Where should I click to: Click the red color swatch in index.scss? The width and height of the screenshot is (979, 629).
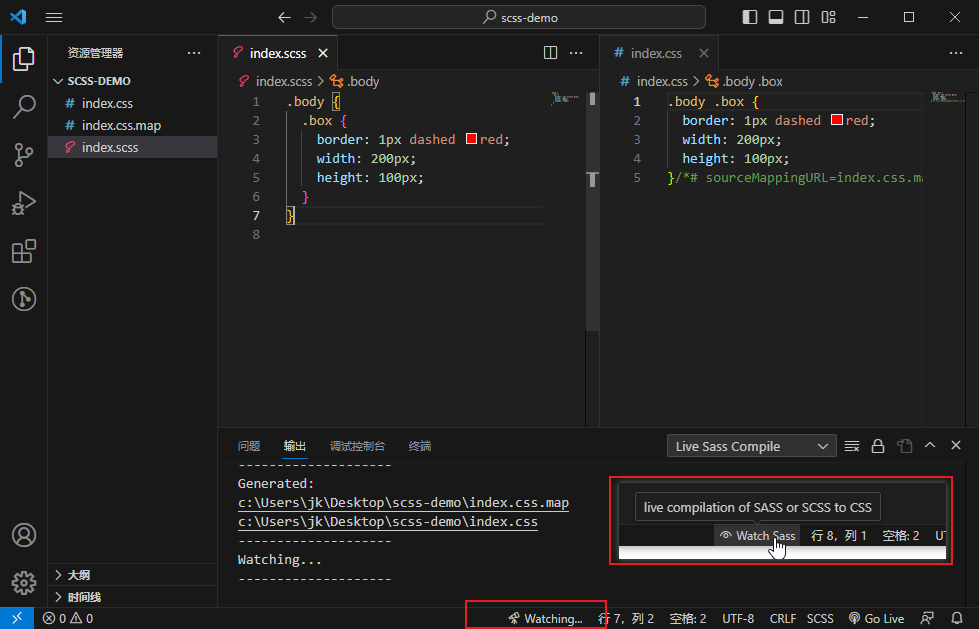pyautogui.click(x=471, y=139)
